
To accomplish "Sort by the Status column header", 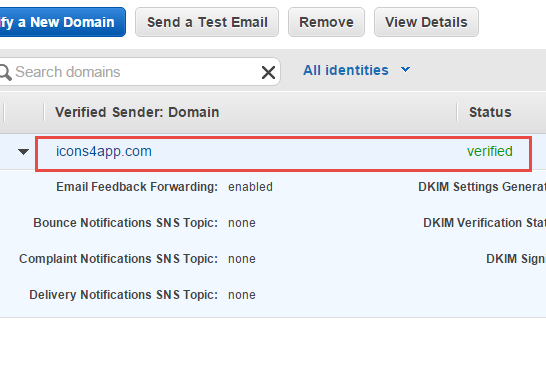I will (x=490, y=112).
